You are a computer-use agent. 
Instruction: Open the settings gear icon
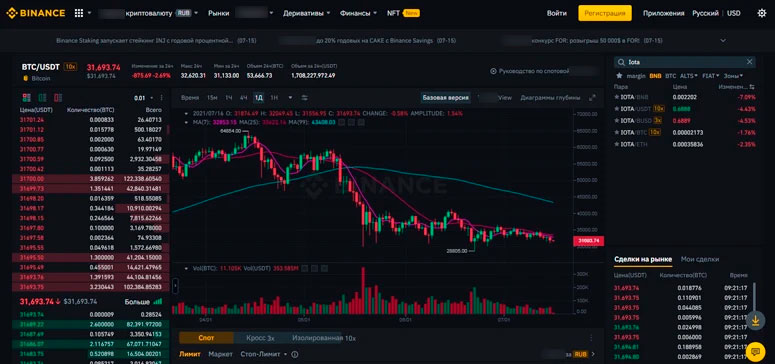pyautogui.click(x=762, y=13)
